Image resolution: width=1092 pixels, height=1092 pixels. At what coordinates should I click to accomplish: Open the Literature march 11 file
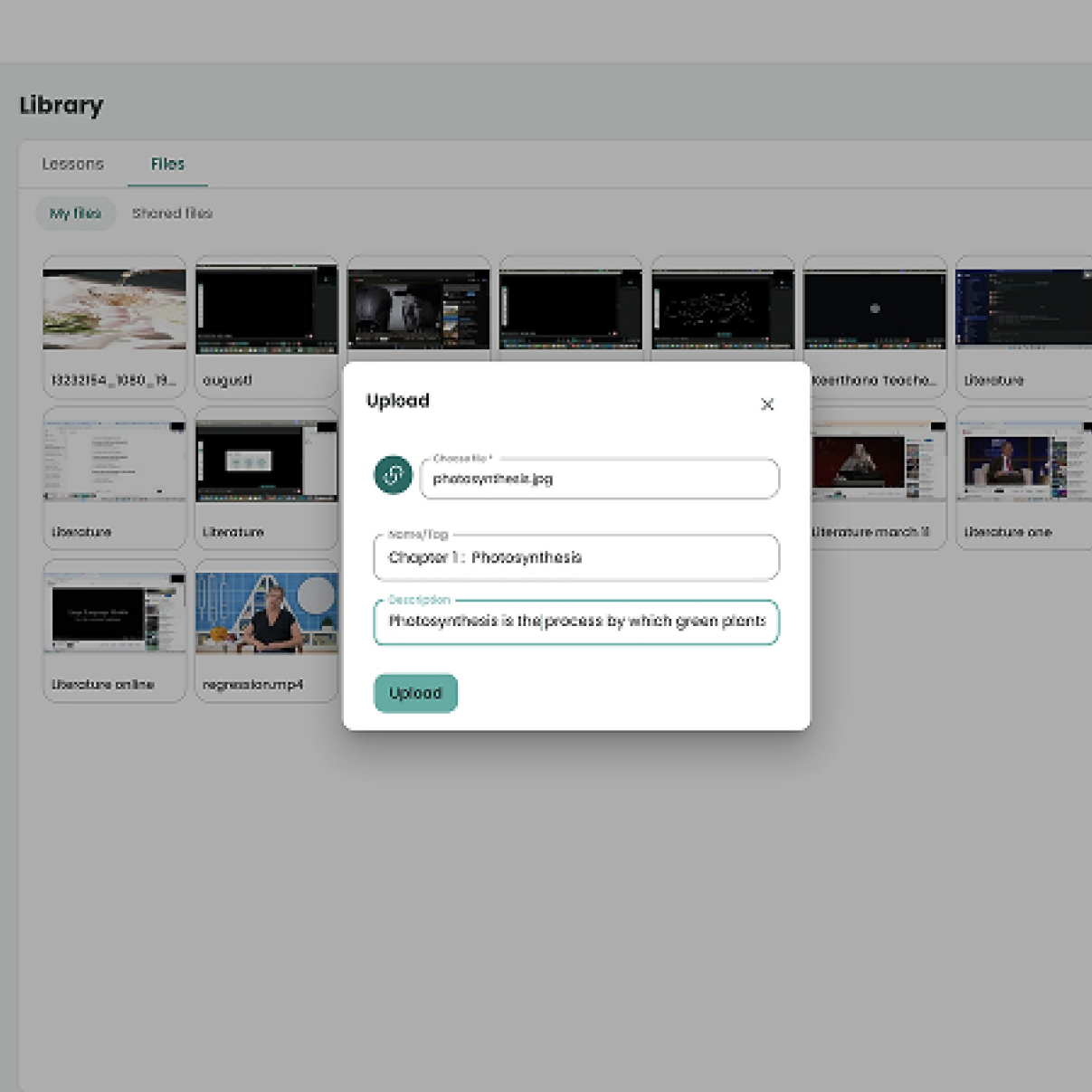point(875,479)
